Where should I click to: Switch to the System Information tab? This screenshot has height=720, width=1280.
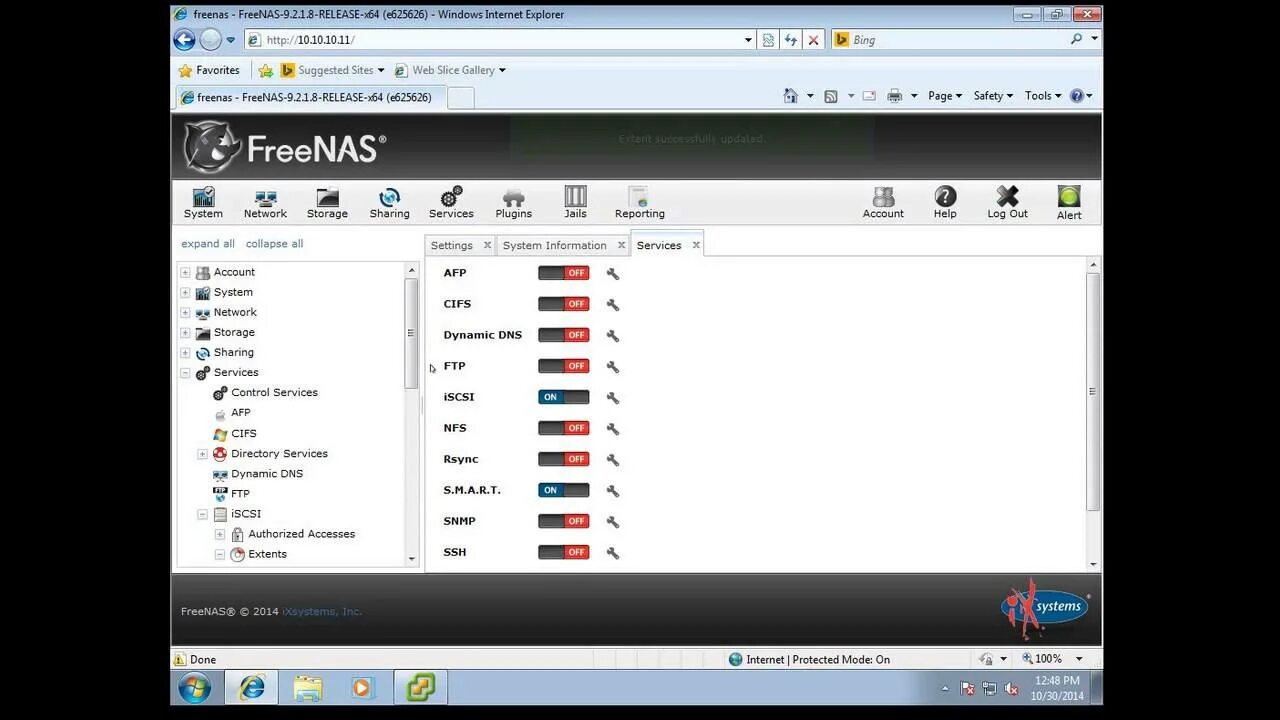pos(554,245)
